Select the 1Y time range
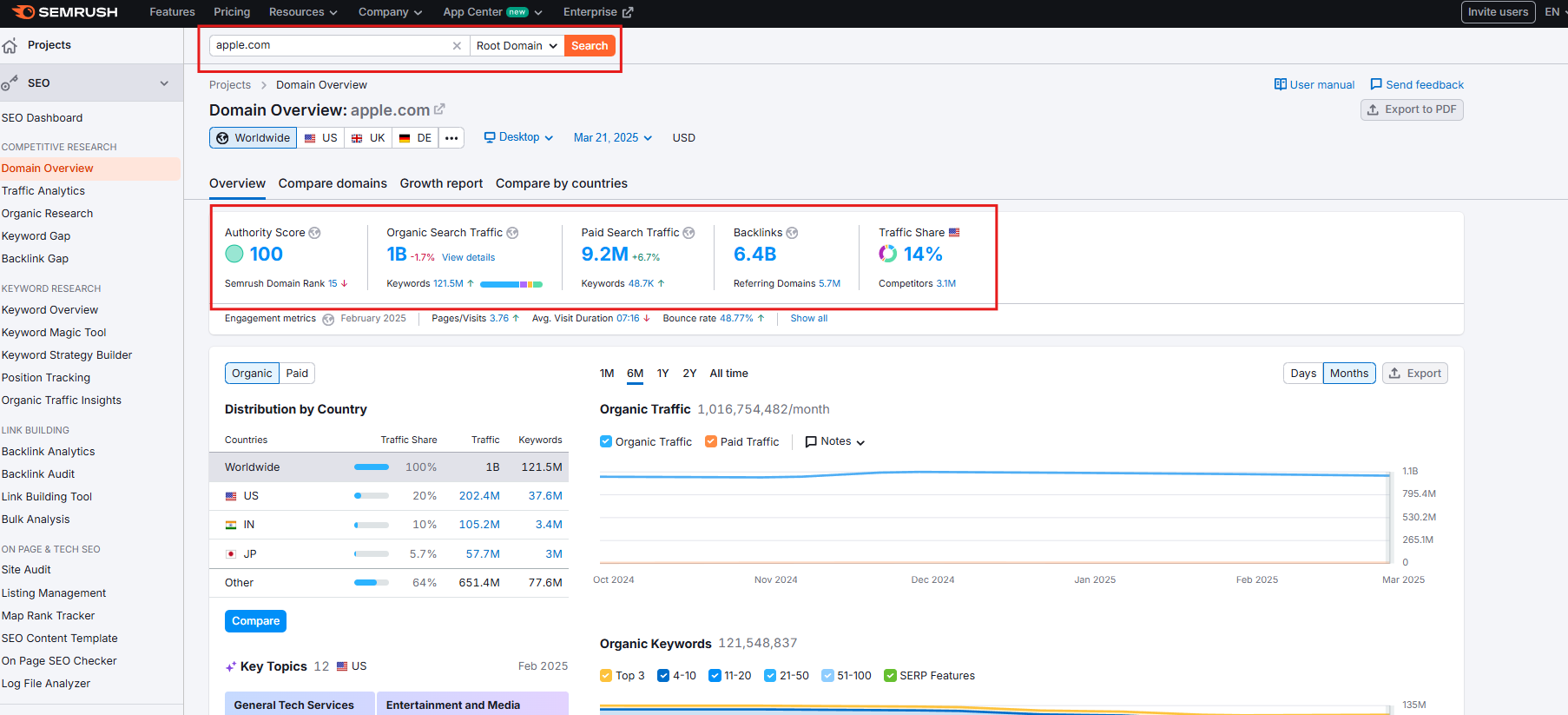Screen dimensions: 1568x715 point(662,374)
